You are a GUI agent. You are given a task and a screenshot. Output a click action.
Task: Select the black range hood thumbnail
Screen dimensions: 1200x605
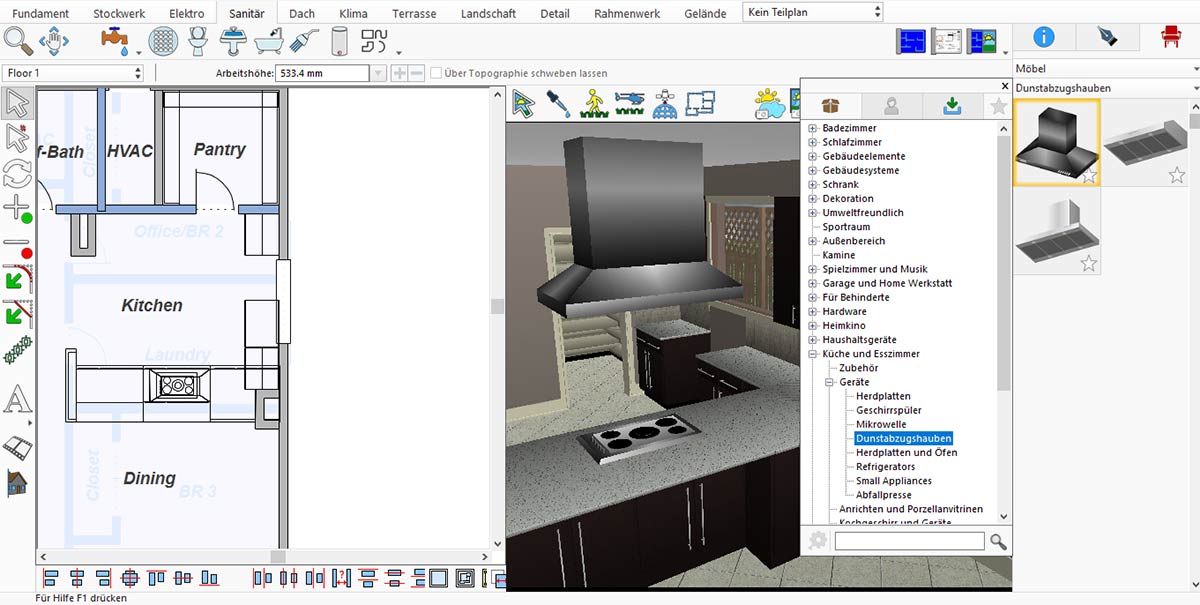(x=1057, y=143)
